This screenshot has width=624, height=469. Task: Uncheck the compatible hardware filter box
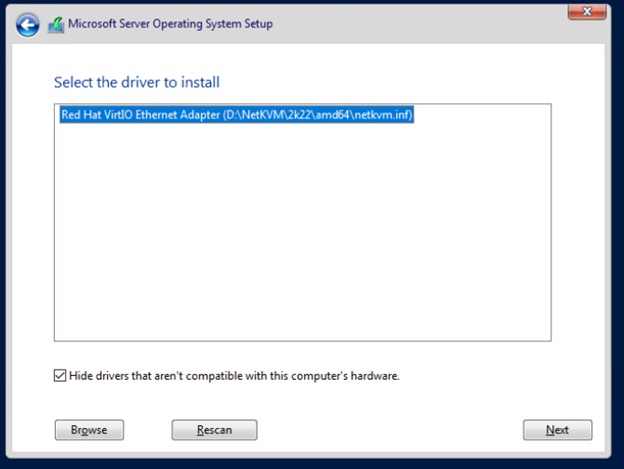click(60, 375)
